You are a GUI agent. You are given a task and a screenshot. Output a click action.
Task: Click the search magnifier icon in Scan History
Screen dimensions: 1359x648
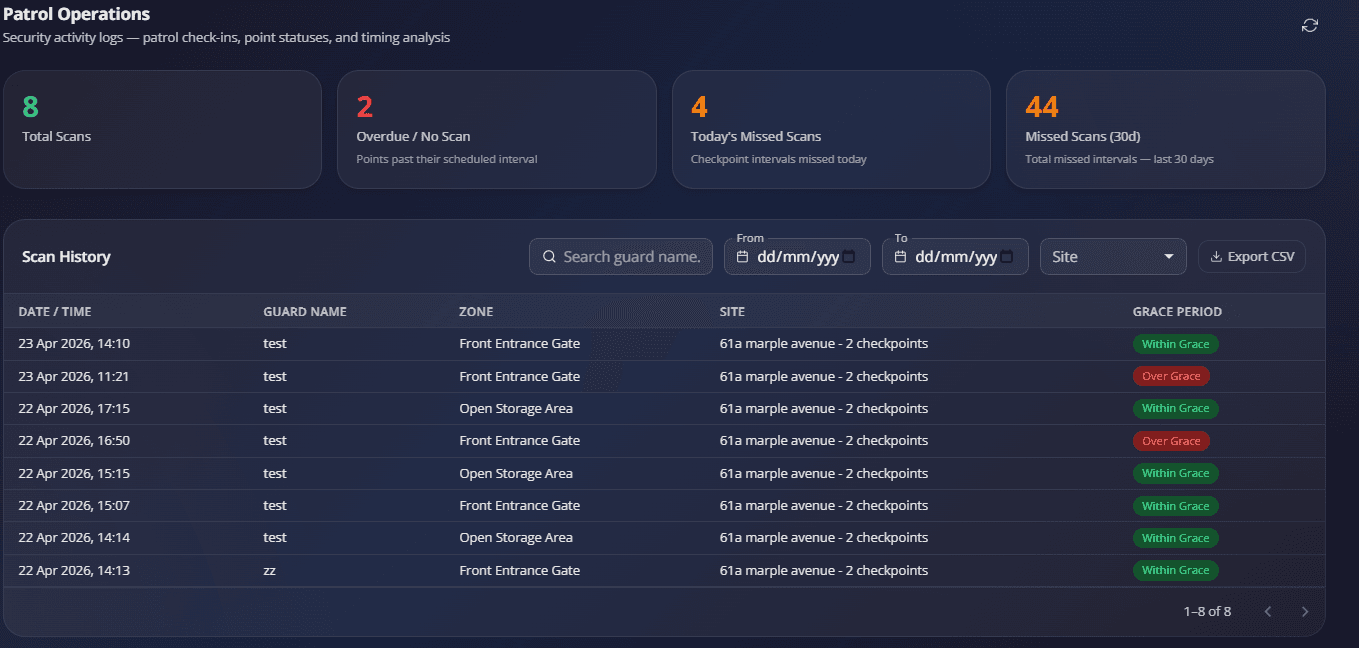tap(548, 256)
